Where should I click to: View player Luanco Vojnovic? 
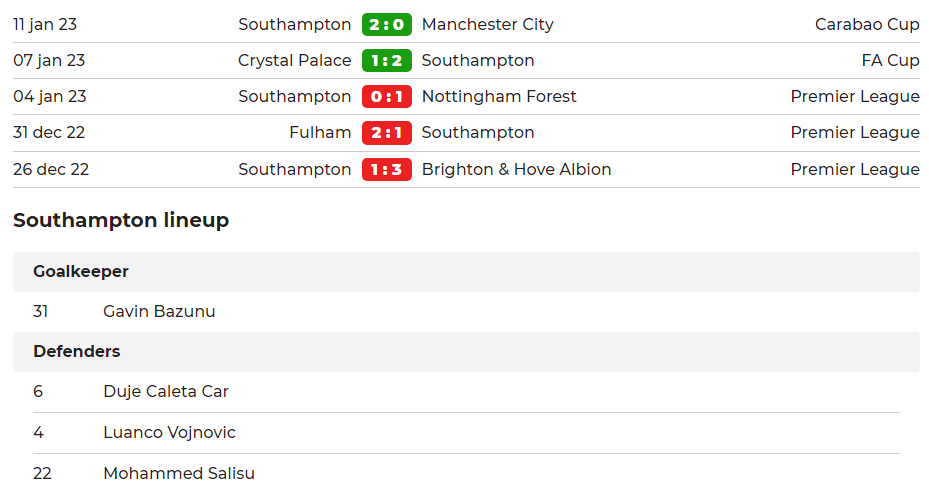[169, 432]
